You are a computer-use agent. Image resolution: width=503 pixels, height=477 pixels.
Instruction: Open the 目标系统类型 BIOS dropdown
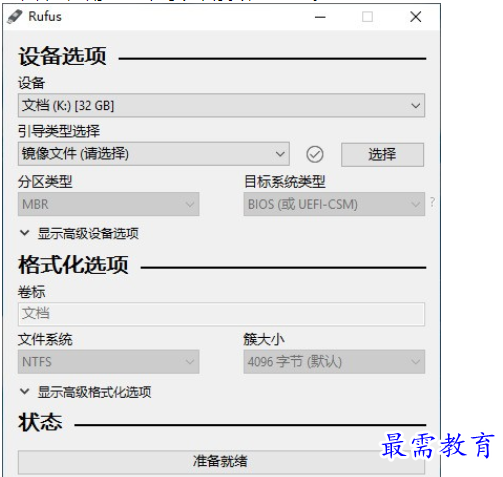(x=334, y=204)
